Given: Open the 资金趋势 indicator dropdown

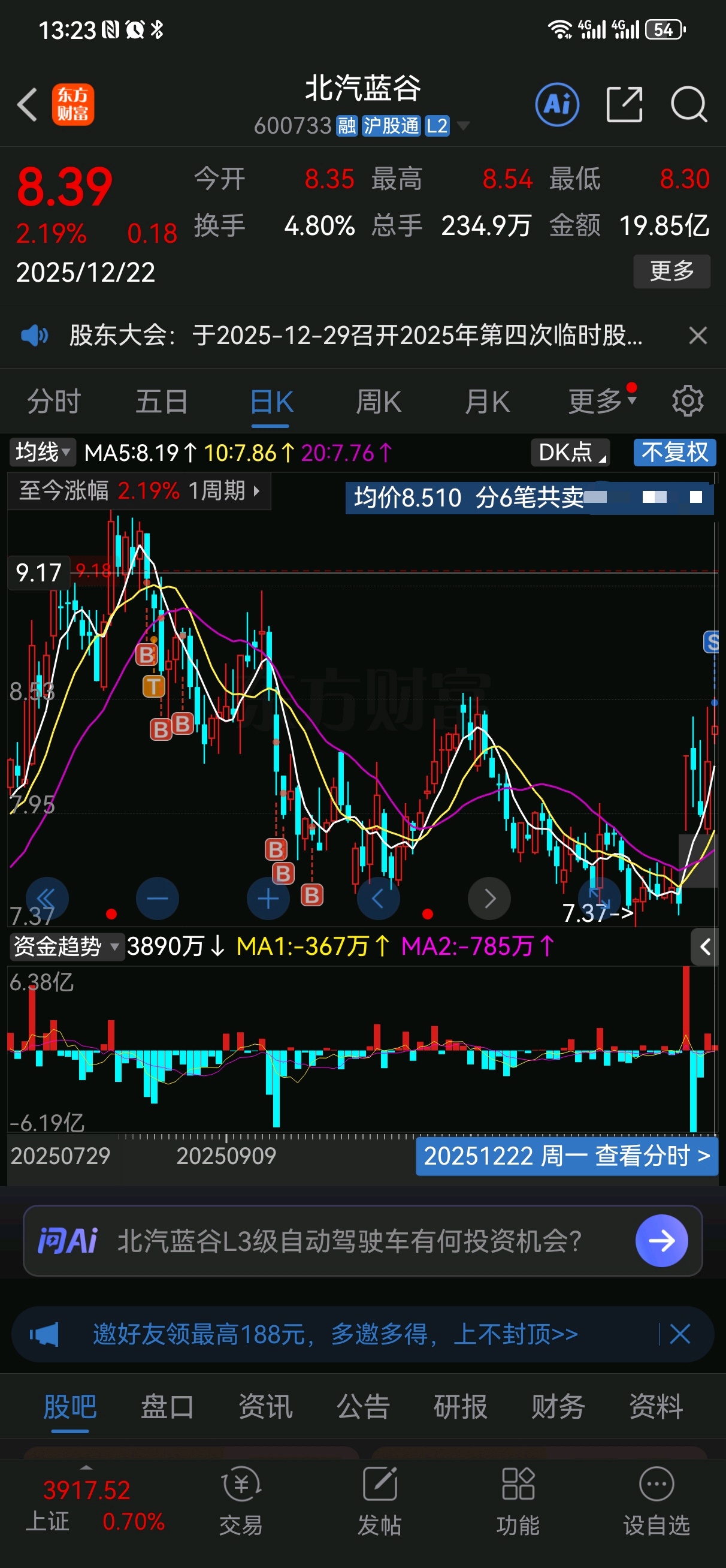Looking at the screenshot, I should (x=66, y=946).
